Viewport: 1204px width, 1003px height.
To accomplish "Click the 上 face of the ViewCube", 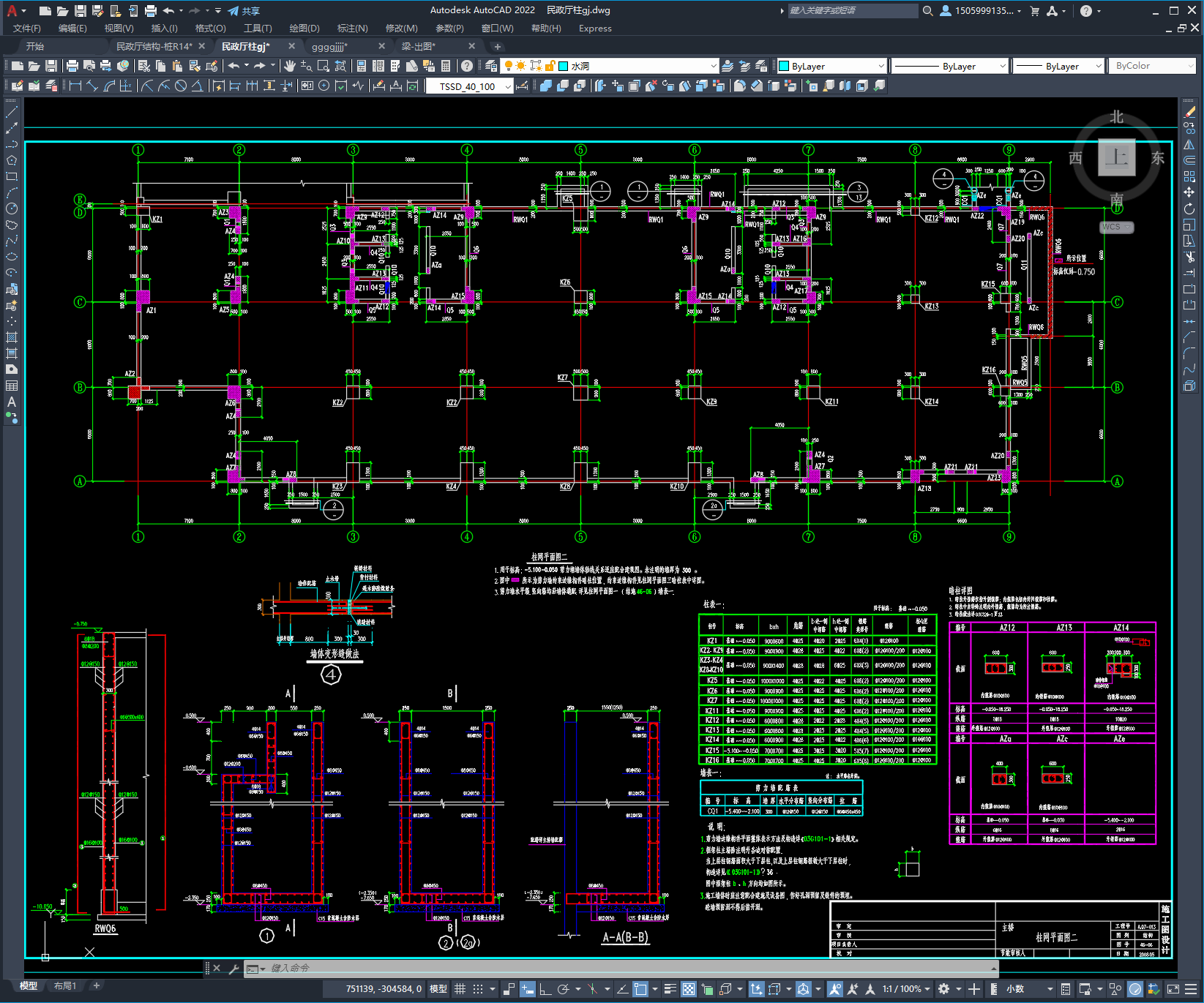I will tap(1117, 157).
